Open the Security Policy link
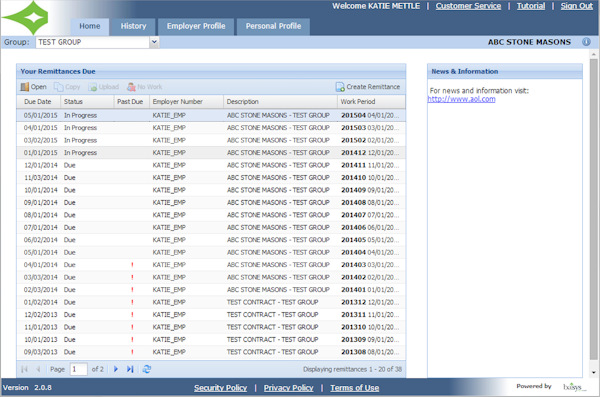Image resolution: width=600 pixels, height=397 pixels. coord(220,388)
